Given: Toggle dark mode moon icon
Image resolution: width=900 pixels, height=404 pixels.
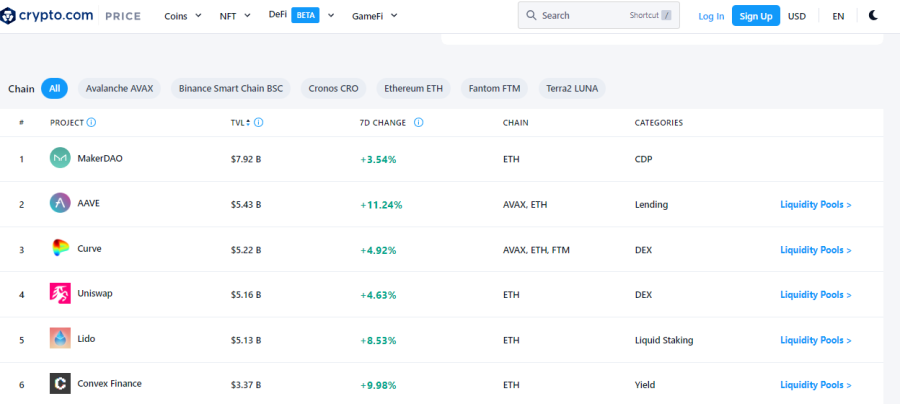Looking at the screenshot, I should 873,15.
